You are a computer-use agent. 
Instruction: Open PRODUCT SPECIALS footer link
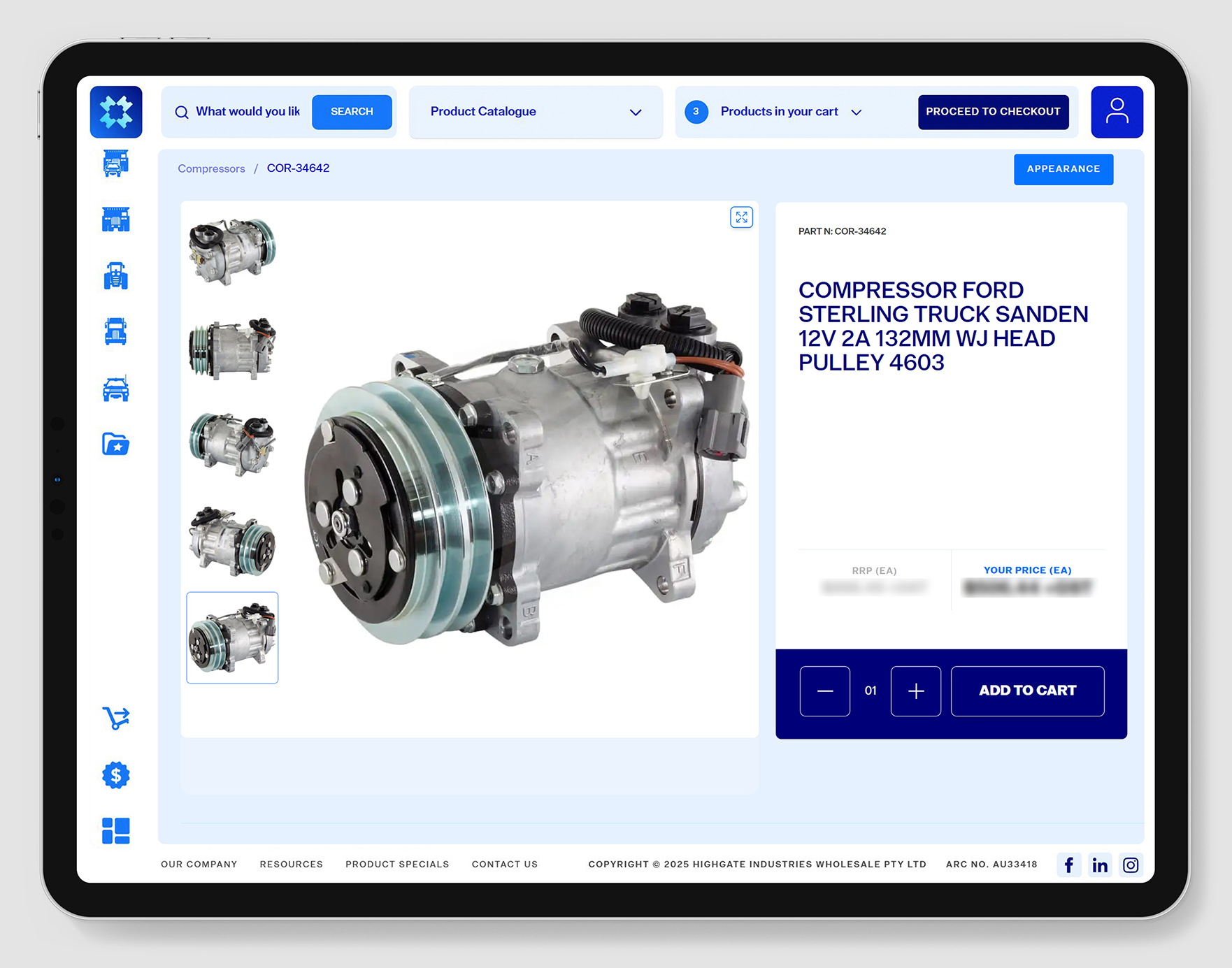coord(397,865)
